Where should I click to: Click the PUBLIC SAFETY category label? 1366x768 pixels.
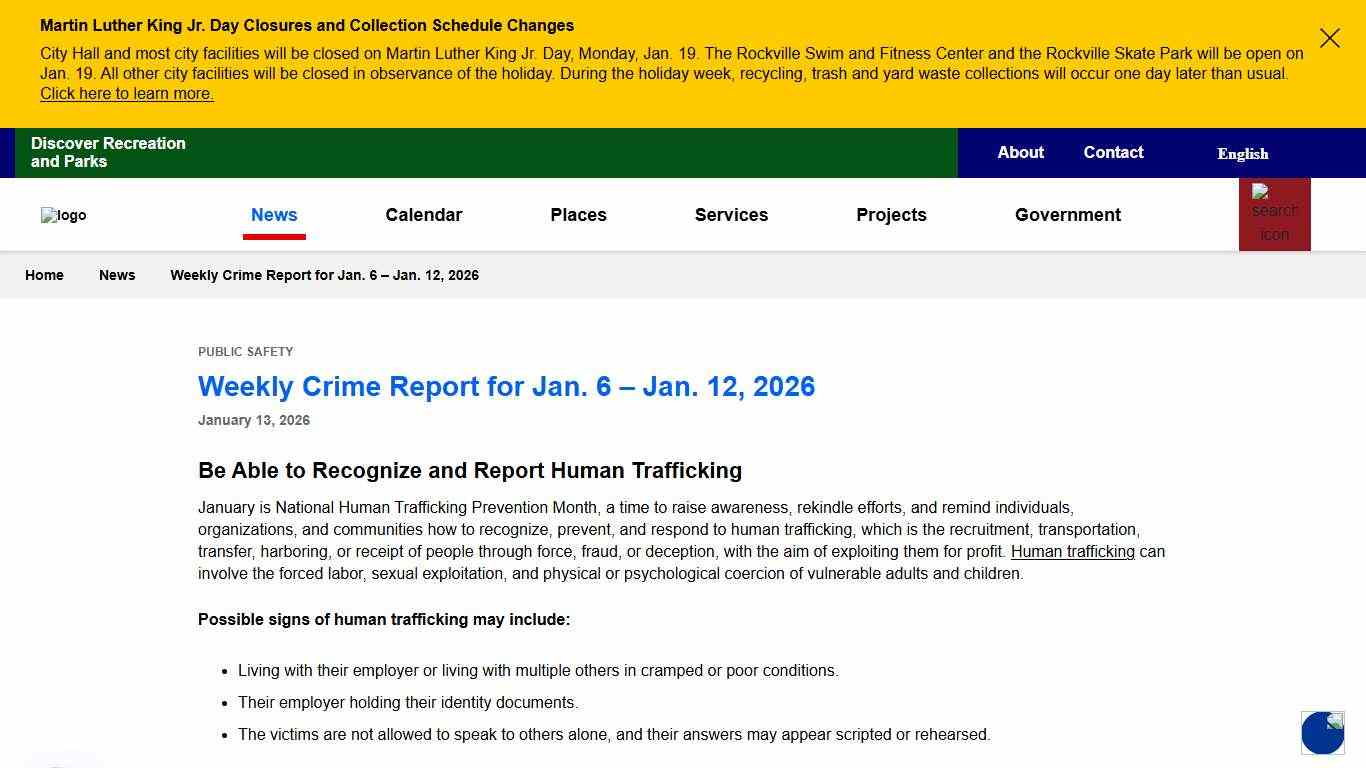point(245,351)
